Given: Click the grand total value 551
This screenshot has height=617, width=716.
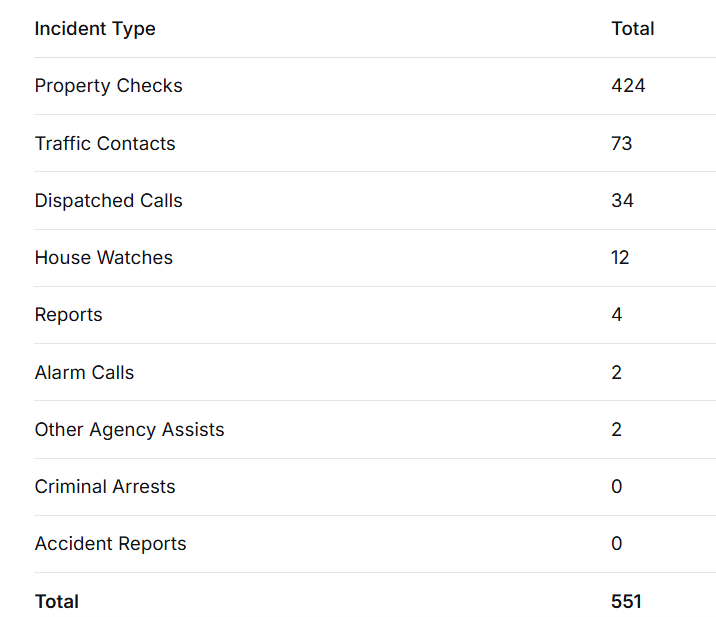Looking at the screenshot, I should pos(626,602).
